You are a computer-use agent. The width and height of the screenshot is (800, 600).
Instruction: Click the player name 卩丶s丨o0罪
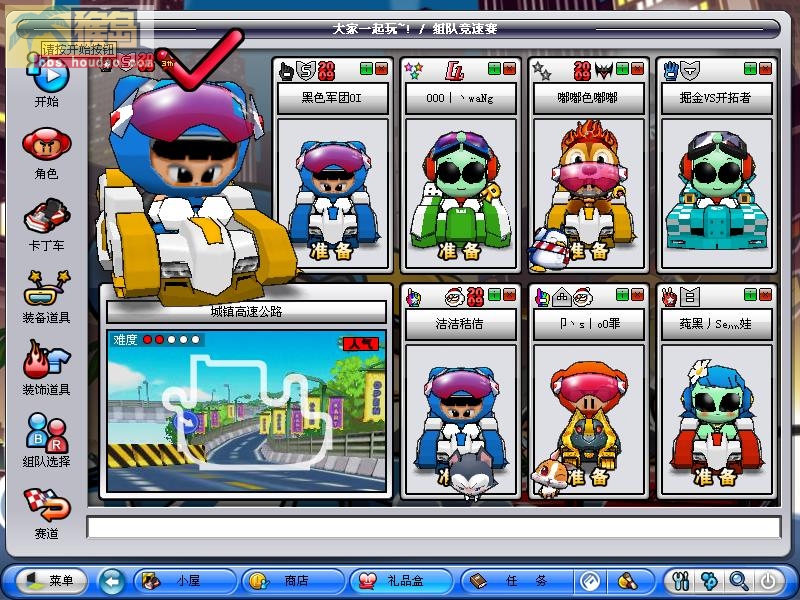588,324
